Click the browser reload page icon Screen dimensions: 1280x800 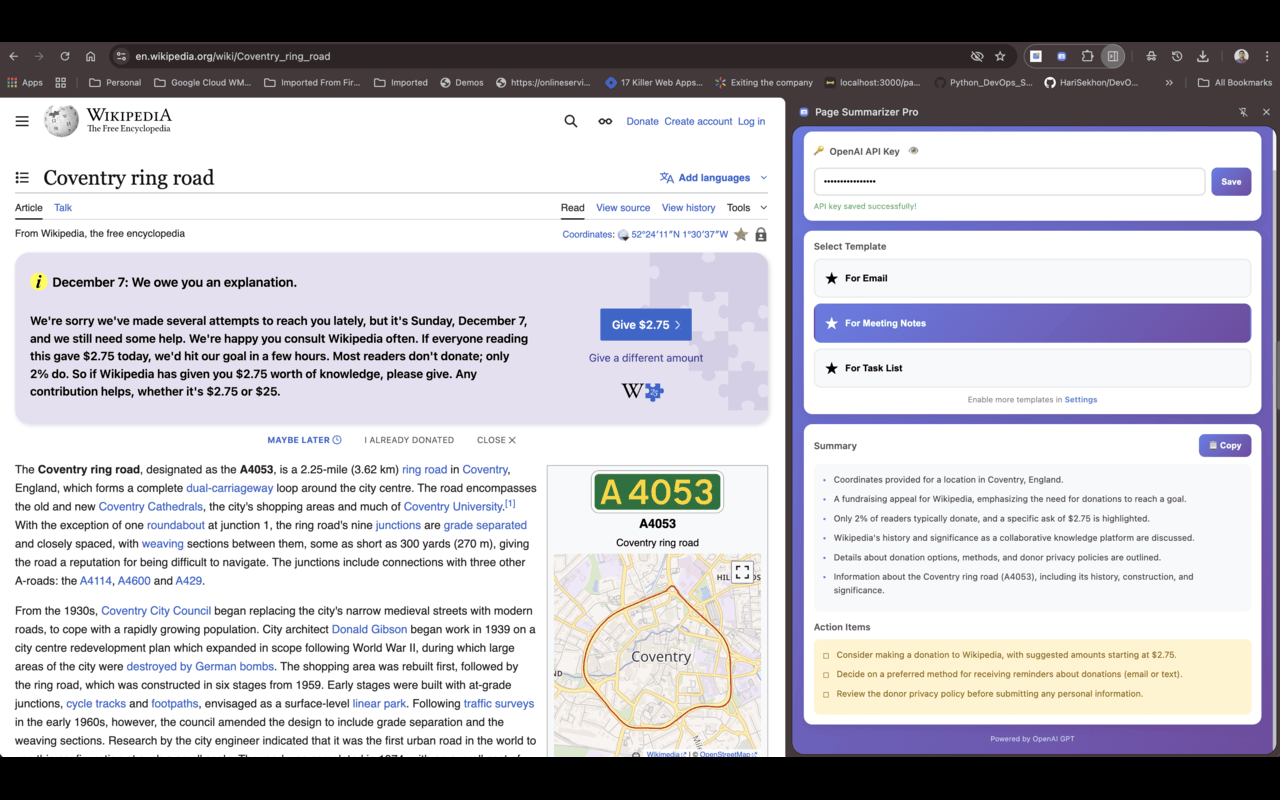(x=65, y=56)
